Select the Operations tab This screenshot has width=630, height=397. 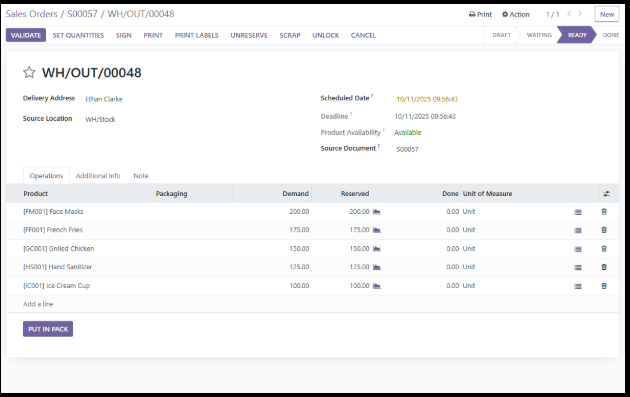point(46,176)
